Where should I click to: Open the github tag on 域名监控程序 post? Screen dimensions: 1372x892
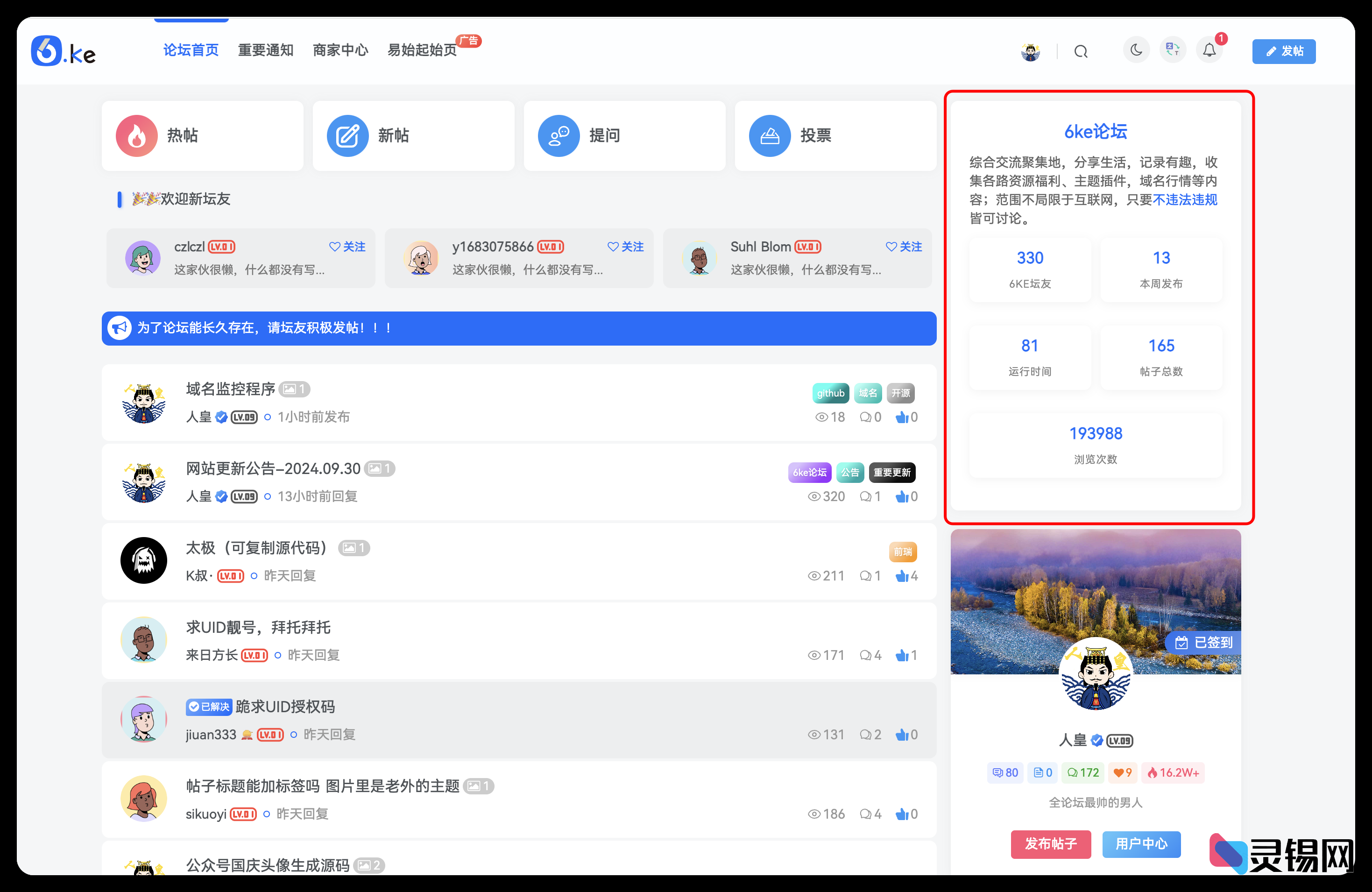coord(830,393)
